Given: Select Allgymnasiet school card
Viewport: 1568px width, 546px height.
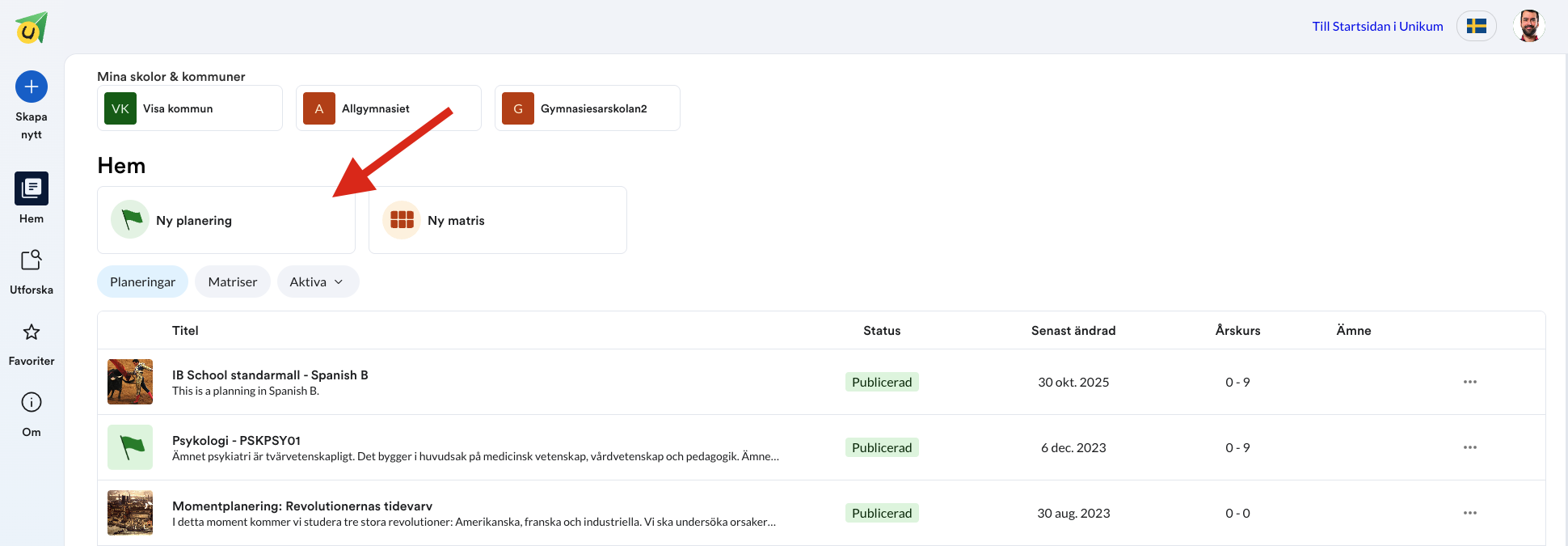Looking at the screenshot, I should (x=389, y=108).
